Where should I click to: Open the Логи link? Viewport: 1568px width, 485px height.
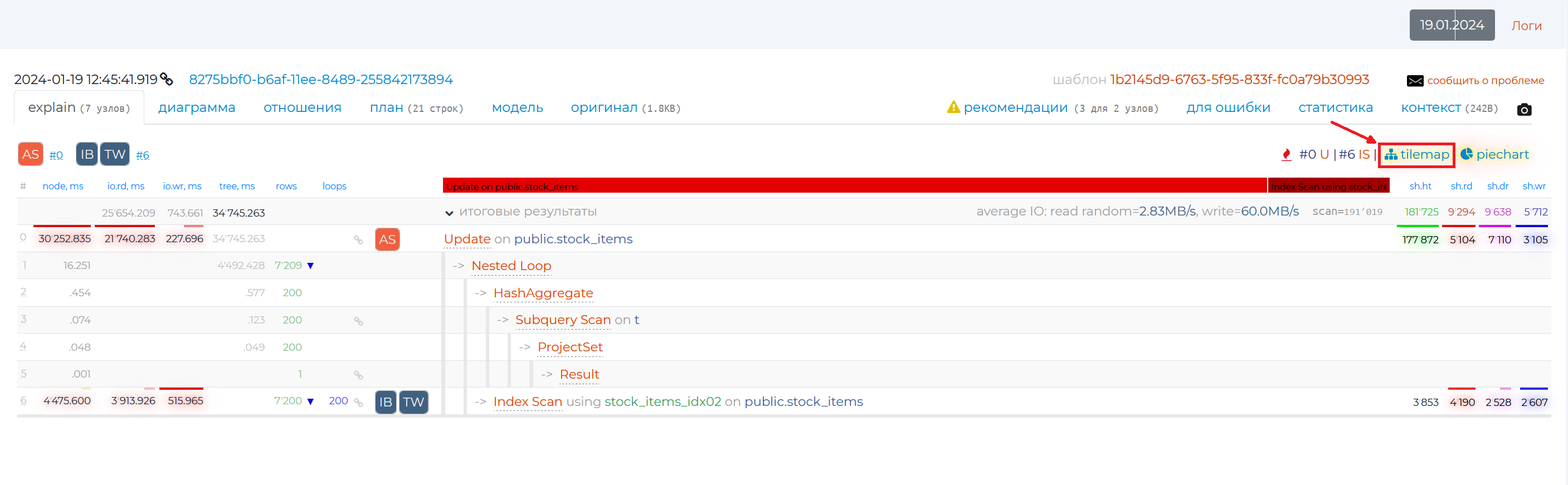[1526, 26]
